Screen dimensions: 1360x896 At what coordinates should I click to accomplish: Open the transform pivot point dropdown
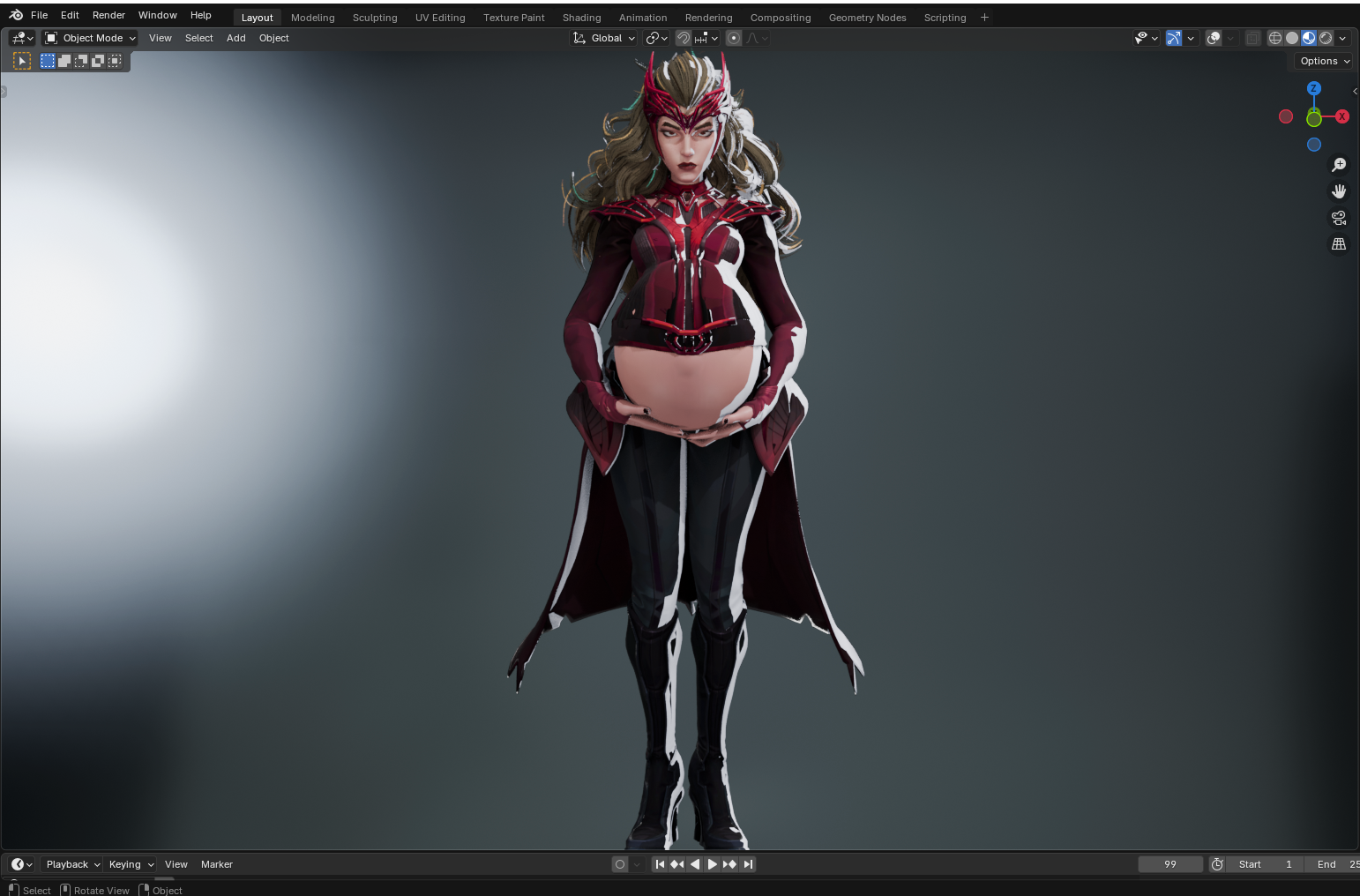(x=657, y=38)
